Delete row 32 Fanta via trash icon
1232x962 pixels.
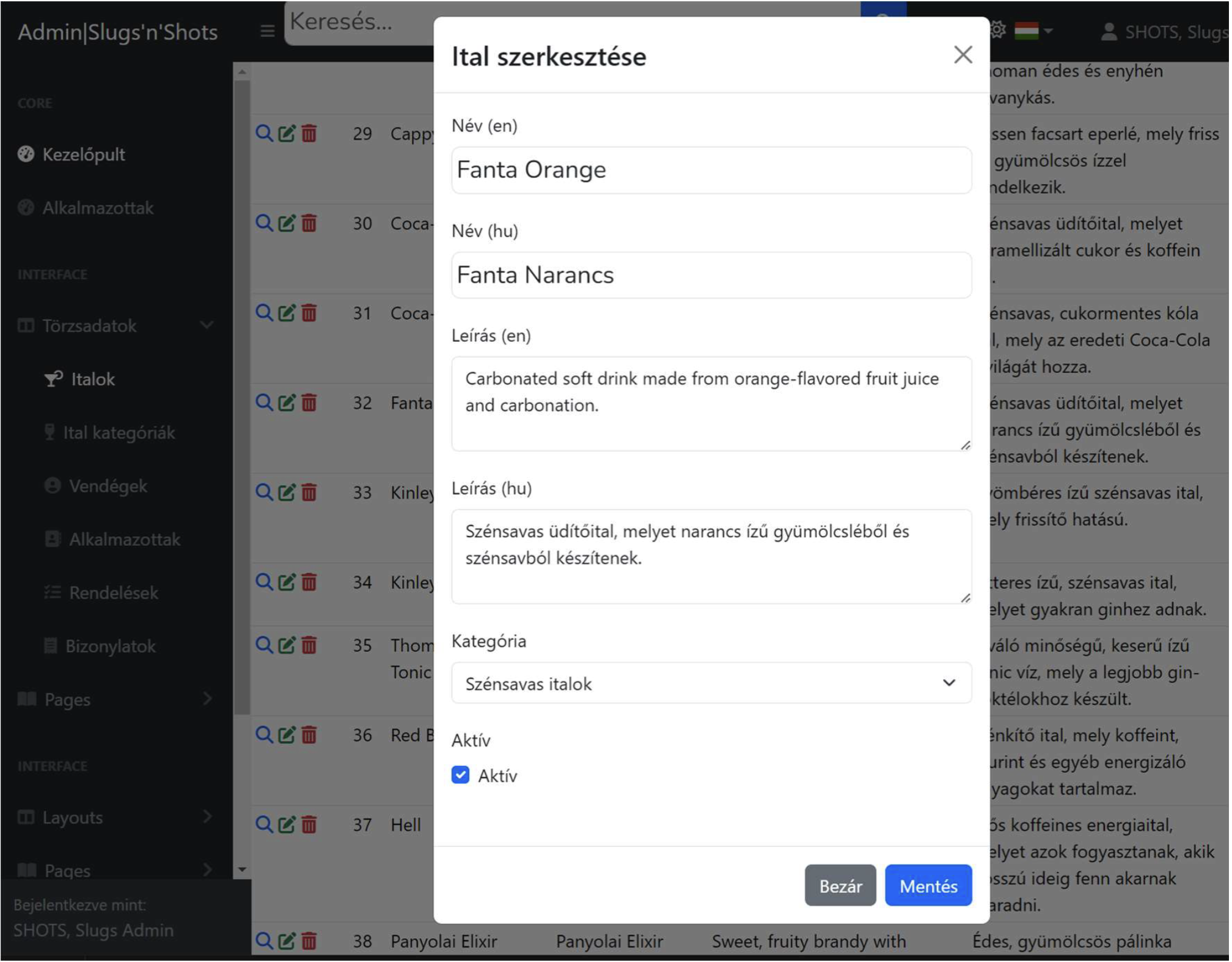point(309,402)
